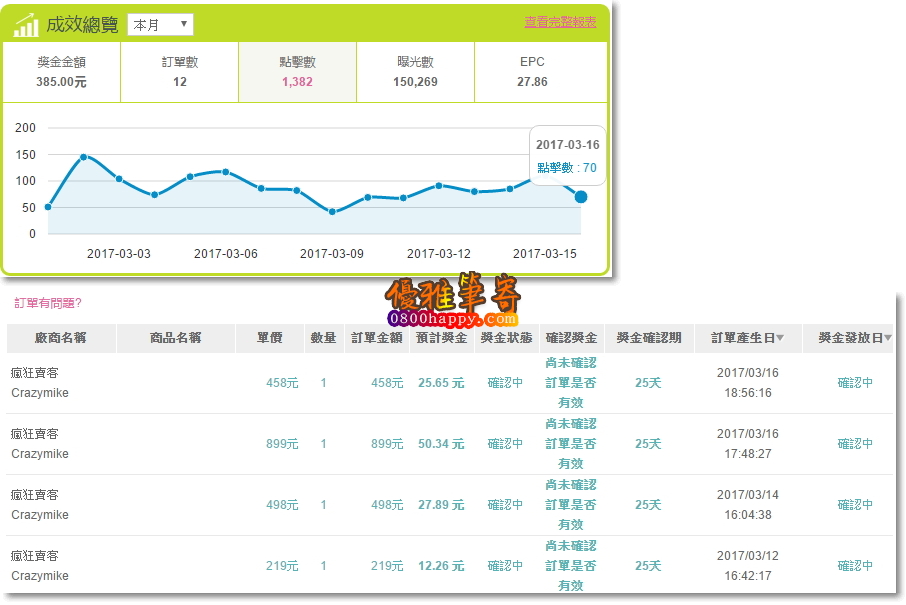Click the 50.34 元 estimated bonus

[441, 444]
